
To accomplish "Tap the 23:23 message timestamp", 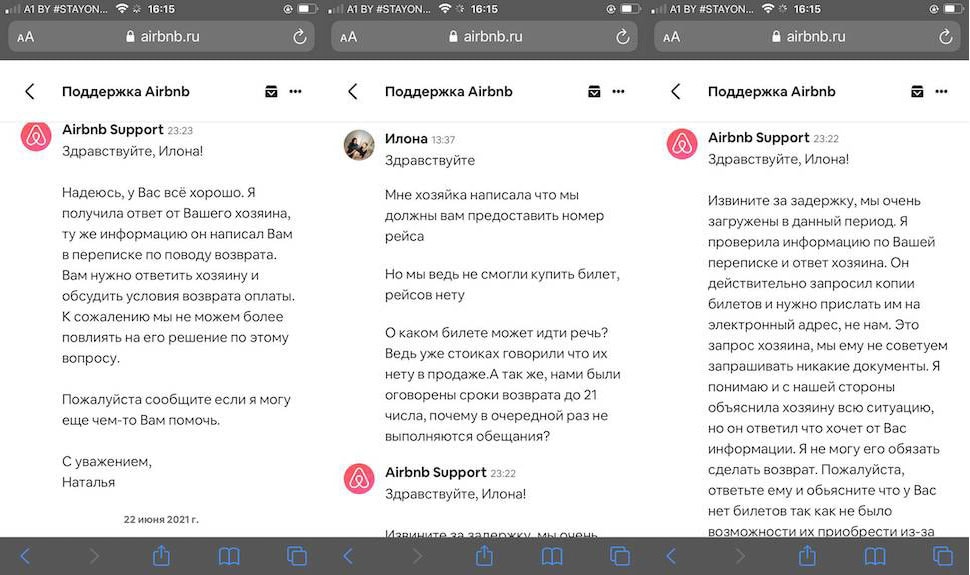I will point(180,131).
